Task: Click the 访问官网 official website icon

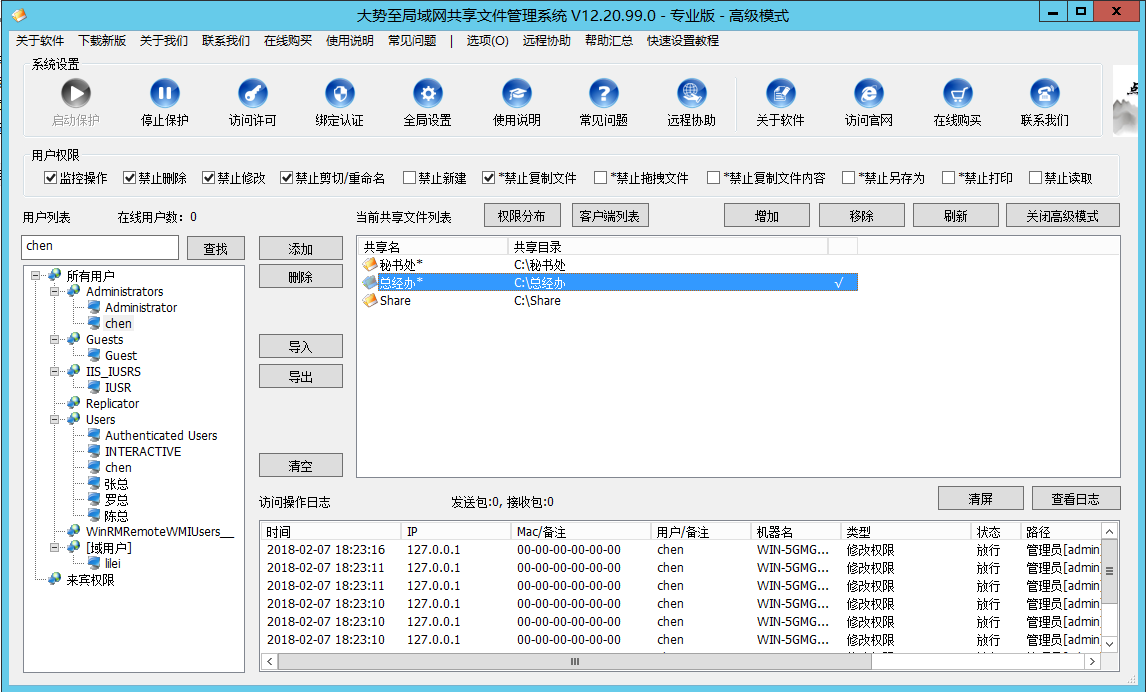Action: tap(867, 94)
